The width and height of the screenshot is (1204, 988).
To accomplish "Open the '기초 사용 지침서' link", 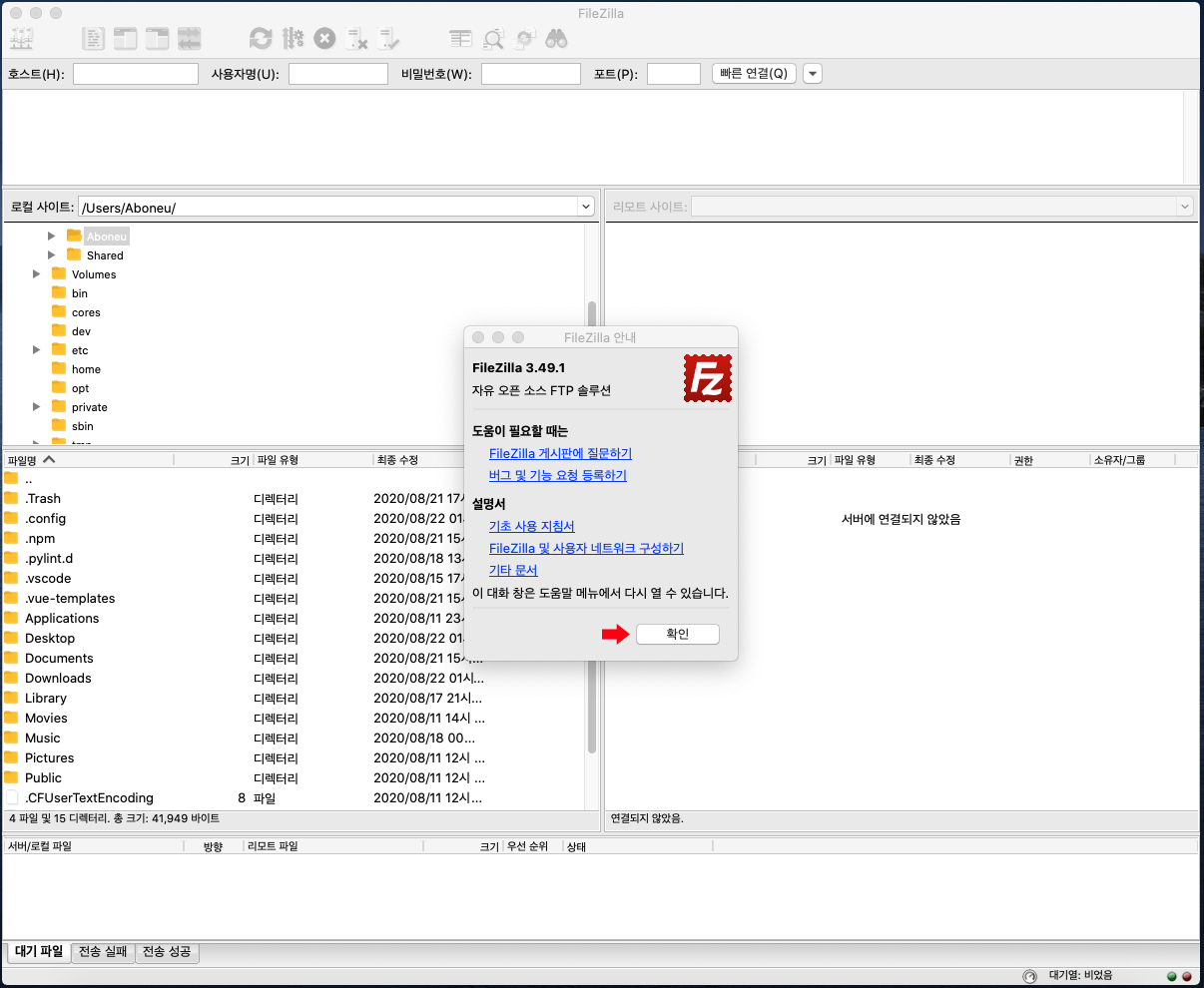I will pyautogui.click(x=532, y=526).
